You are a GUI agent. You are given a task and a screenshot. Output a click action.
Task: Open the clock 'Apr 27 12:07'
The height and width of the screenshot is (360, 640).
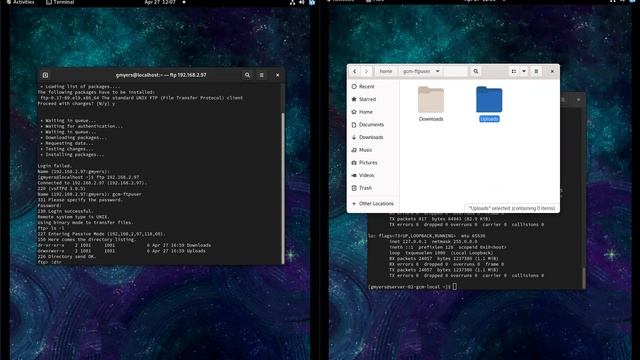point(160,2)
